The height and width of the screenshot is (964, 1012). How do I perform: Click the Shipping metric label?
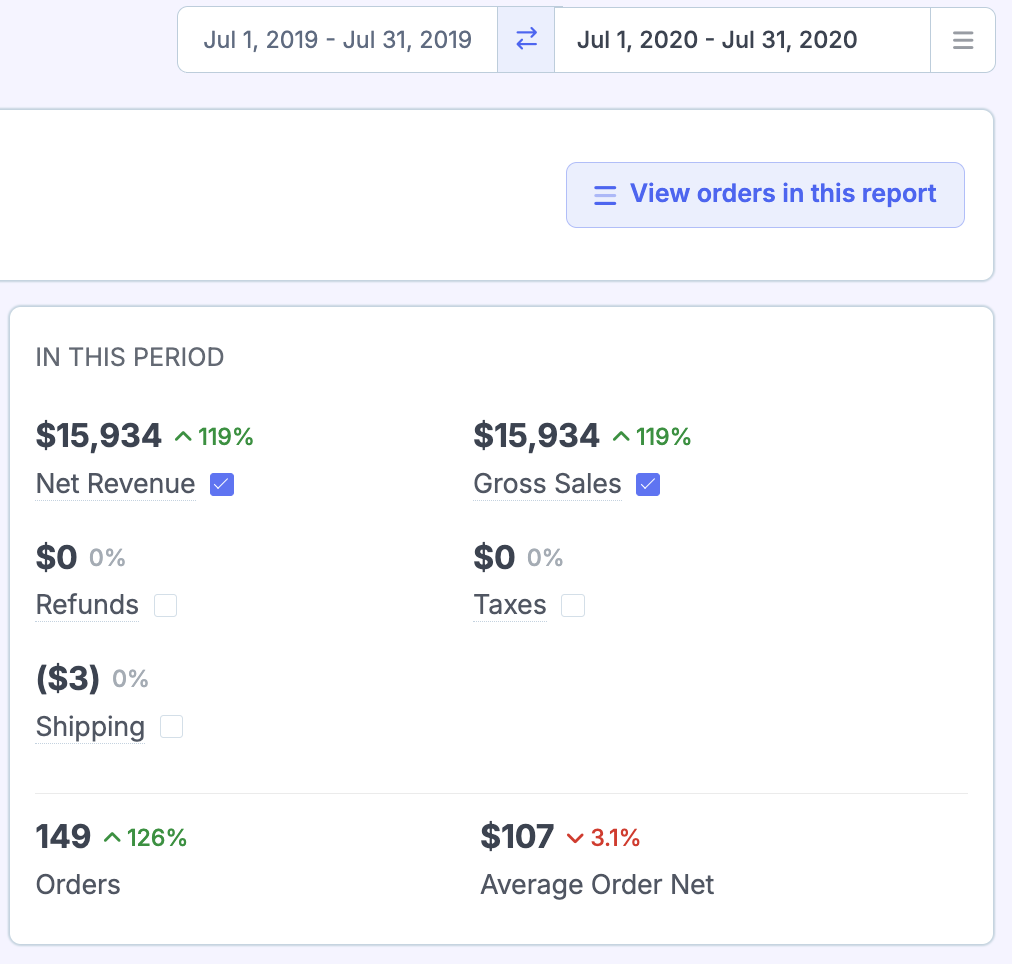[x=90, y=727]
